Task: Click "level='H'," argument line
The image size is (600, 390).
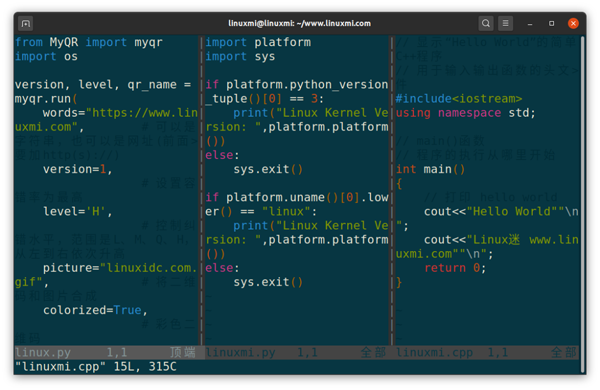Action: (78, 212)
